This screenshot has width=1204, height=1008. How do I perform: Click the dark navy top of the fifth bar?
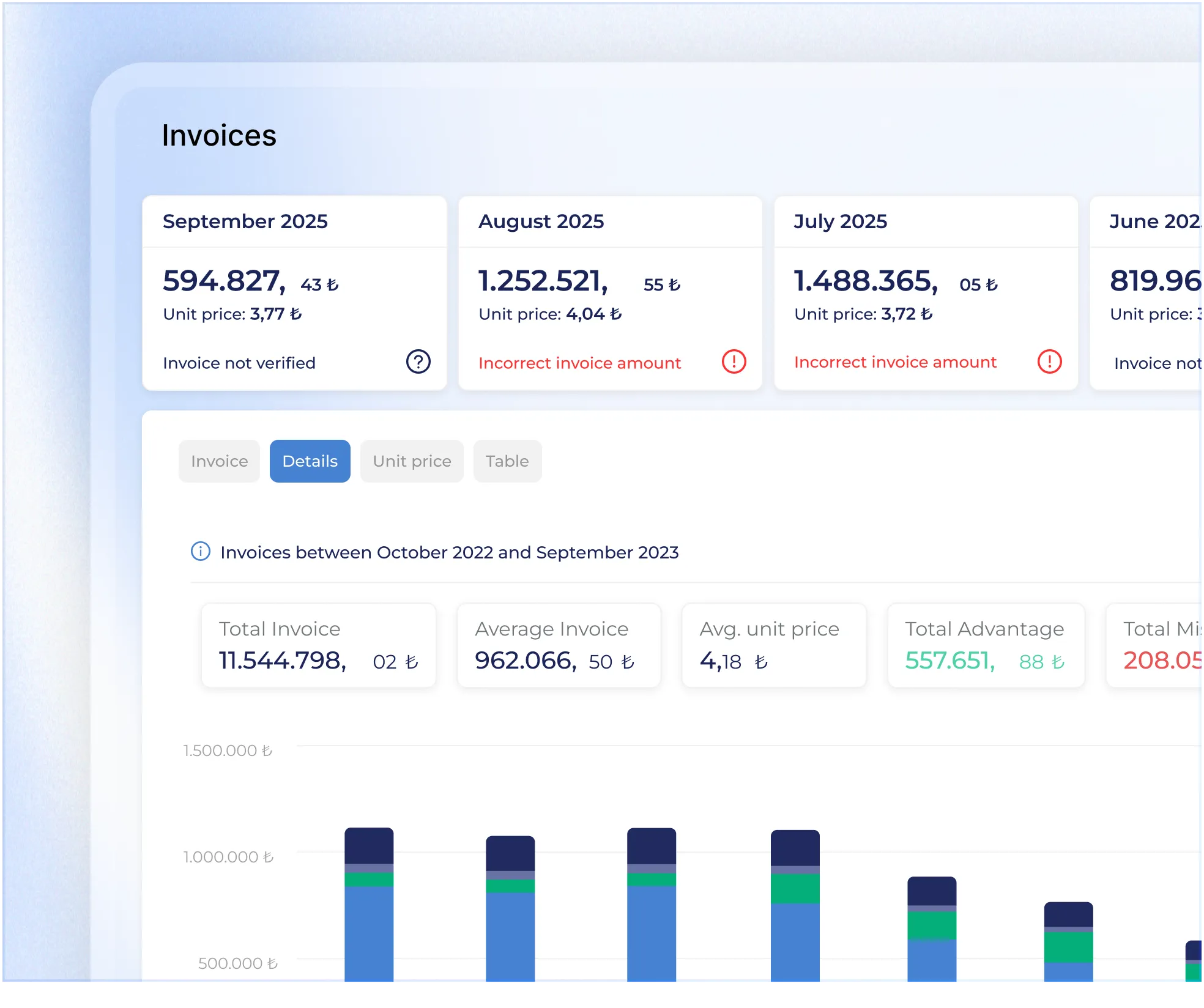click(x=931, y=891)
